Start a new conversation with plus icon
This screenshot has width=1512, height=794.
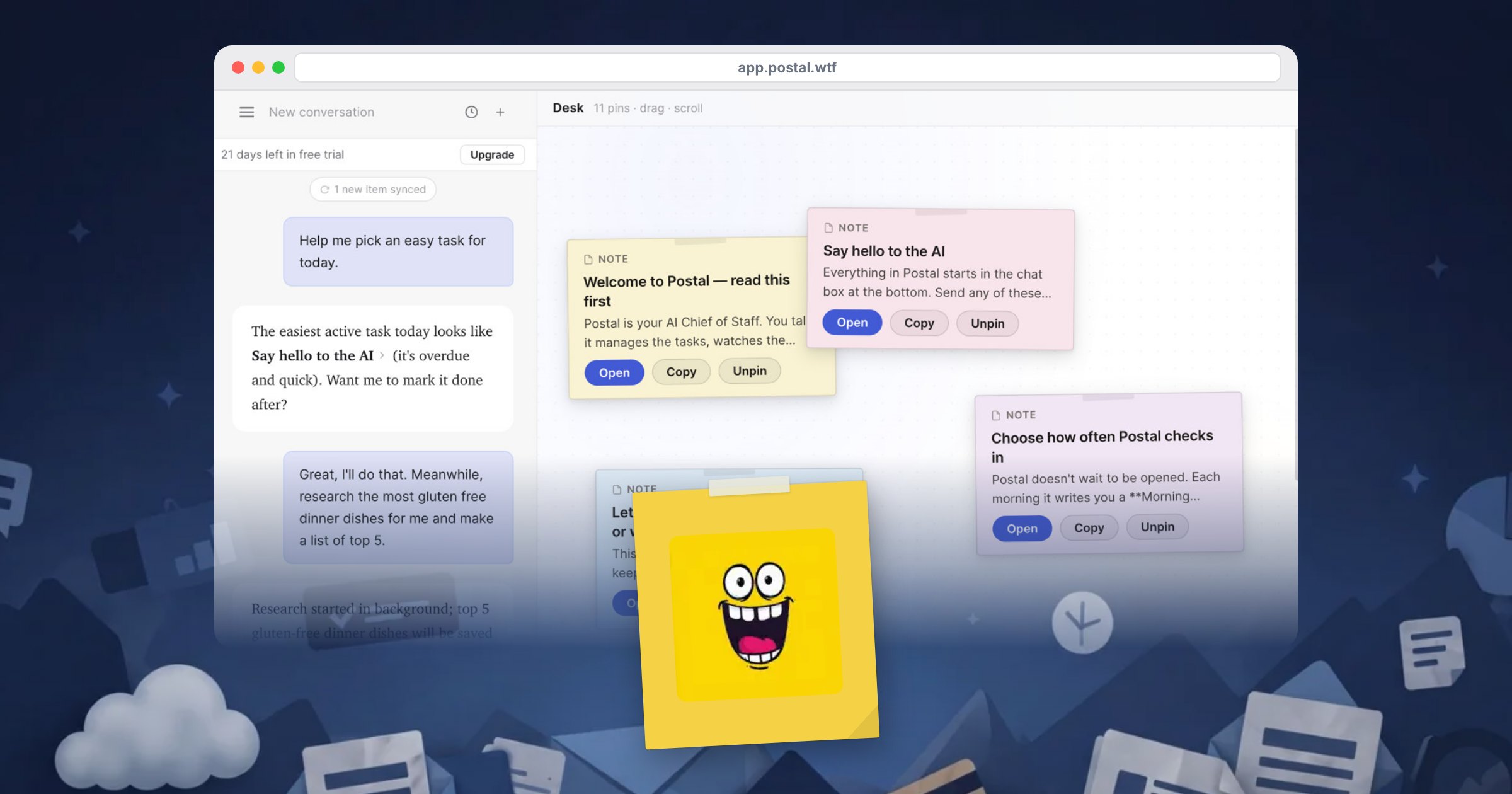(x=500, y=112)
